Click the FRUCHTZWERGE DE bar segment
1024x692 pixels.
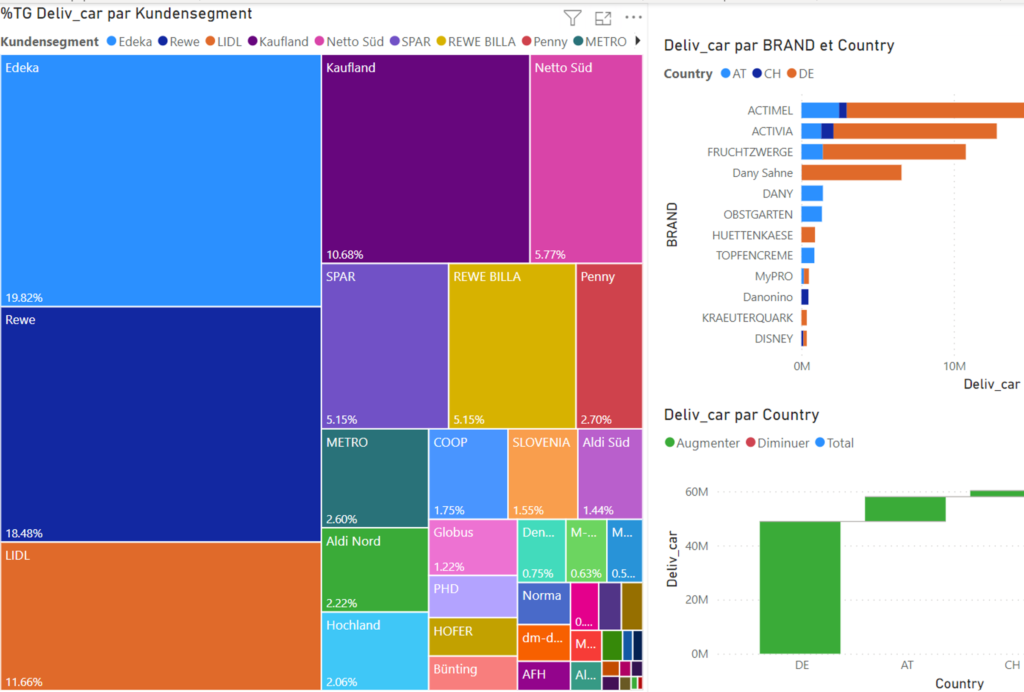click(894, 152)
